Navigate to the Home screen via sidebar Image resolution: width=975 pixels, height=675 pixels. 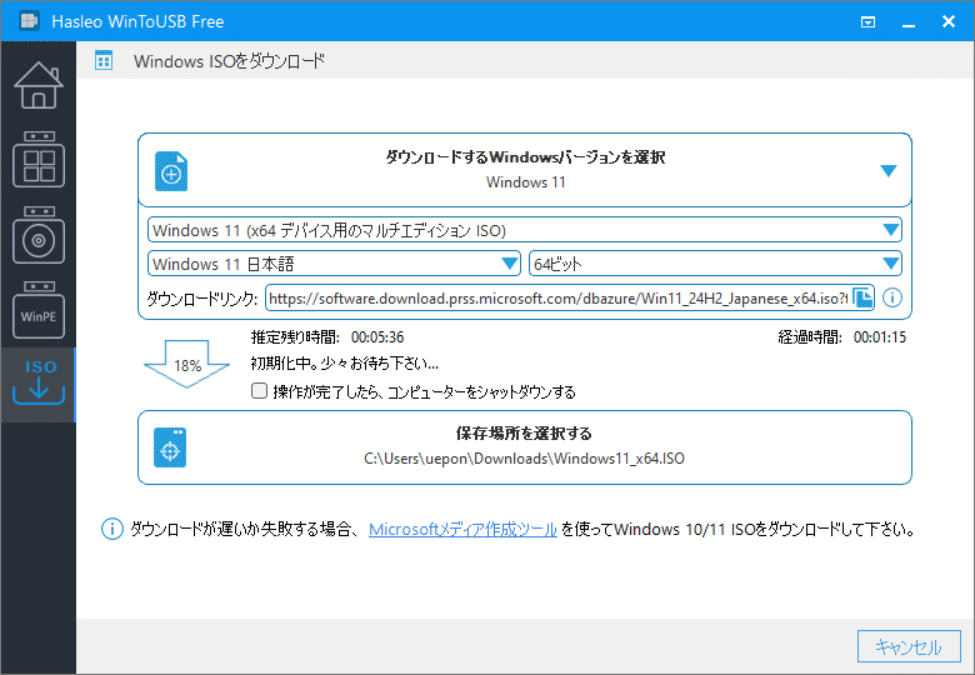[x=38, y=85]
